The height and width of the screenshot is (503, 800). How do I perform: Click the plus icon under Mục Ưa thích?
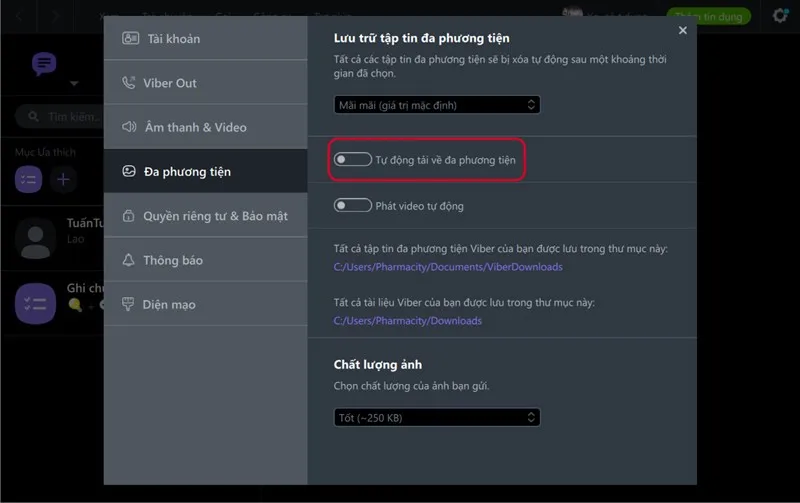tap(64, 180)
